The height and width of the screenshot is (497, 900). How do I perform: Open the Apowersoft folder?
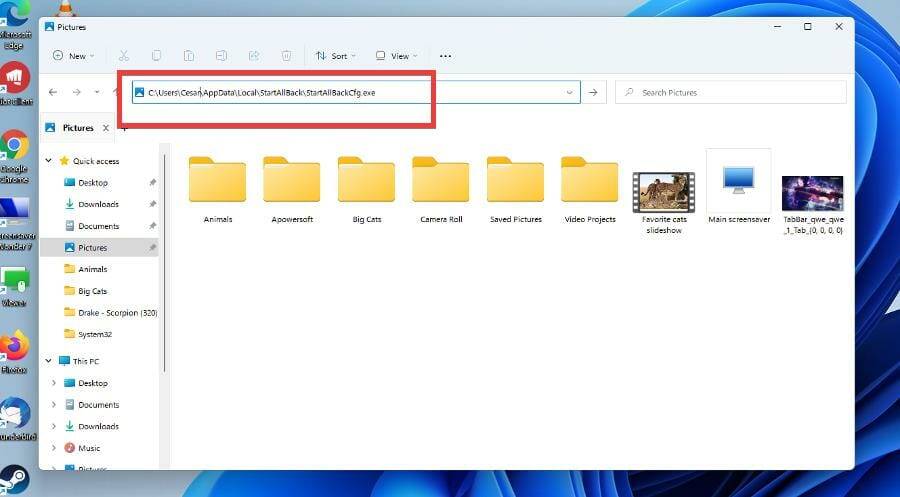pos(292,189)
